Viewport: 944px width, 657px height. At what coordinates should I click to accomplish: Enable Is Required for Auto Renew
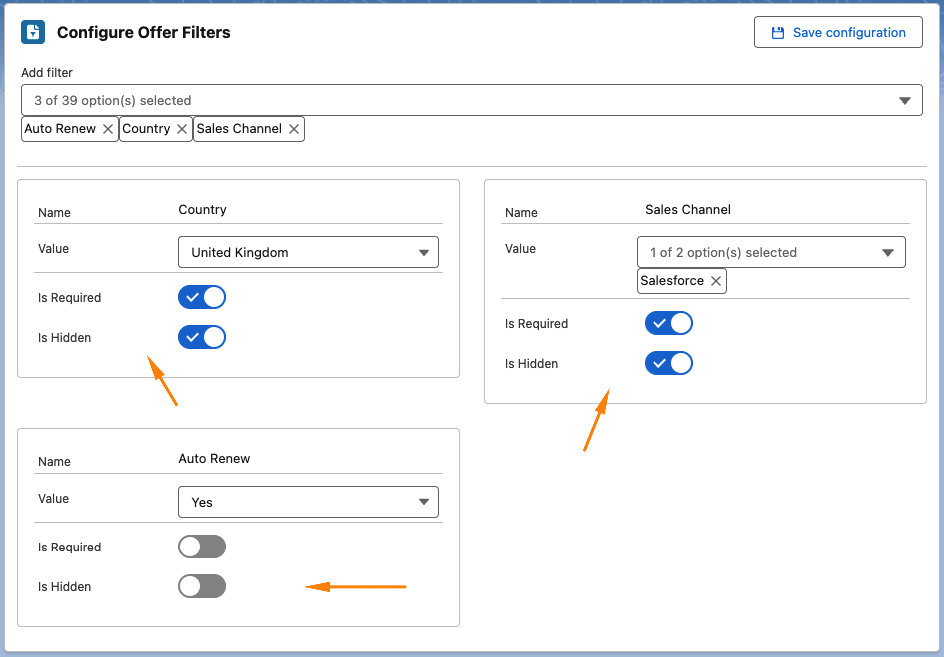pyautogui.click(x=202, y=547)
